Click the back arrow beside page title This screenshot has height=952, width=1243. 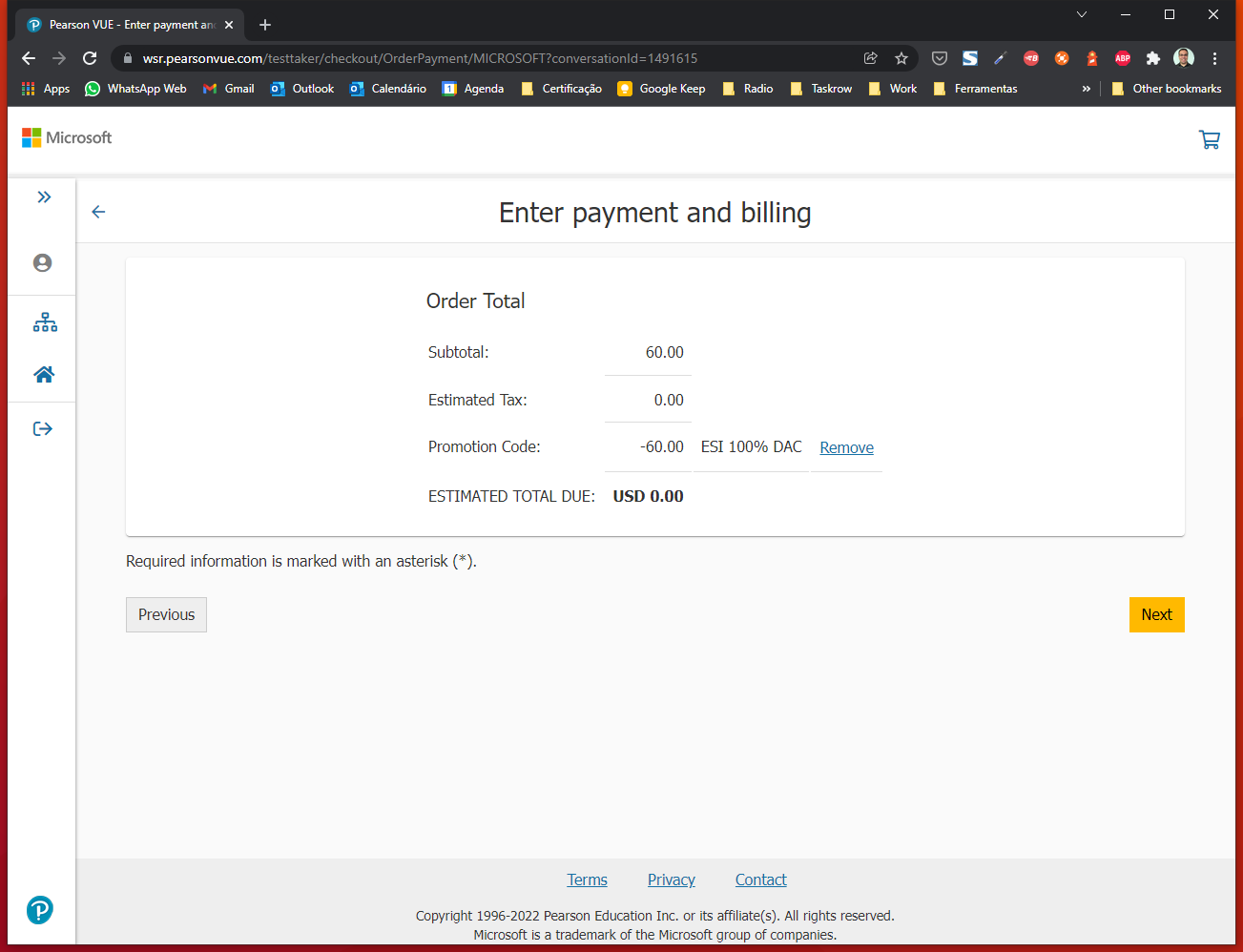pyautogui.click(x=98, y=212)
